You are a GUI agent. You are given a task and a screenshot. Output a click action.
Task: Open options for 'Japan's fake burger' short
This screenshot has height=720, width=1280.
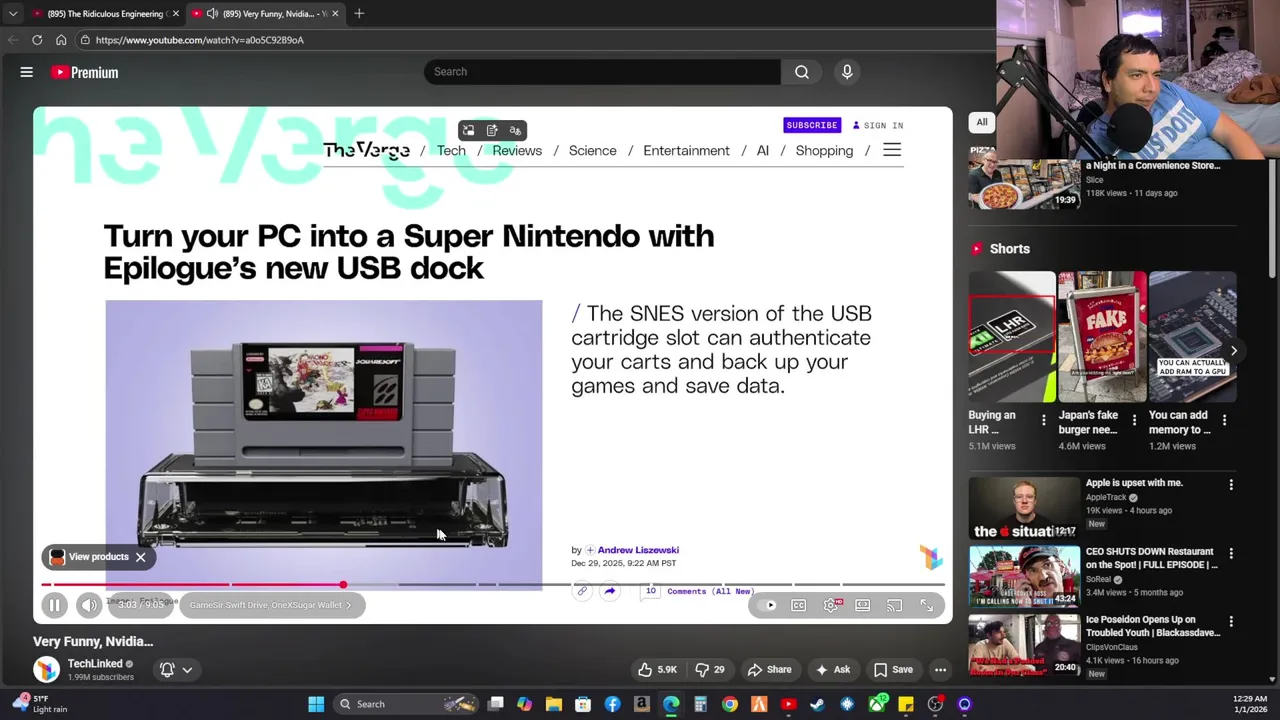(1134, 420)
